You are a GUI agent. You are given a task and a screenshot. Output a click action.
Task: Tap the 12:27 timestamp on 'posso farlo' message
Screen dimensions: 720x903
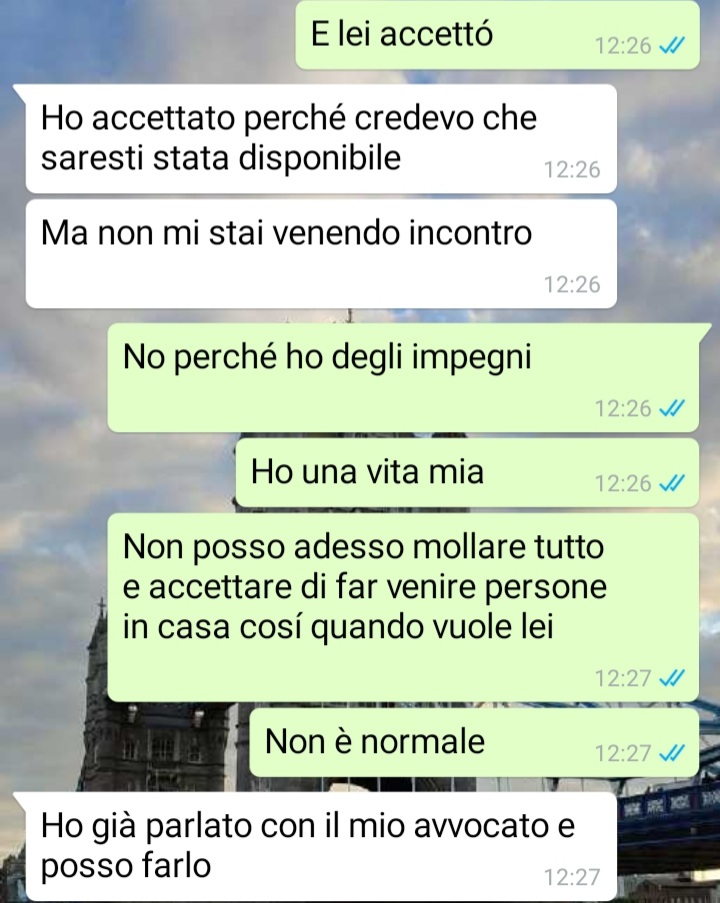(572, 877)
